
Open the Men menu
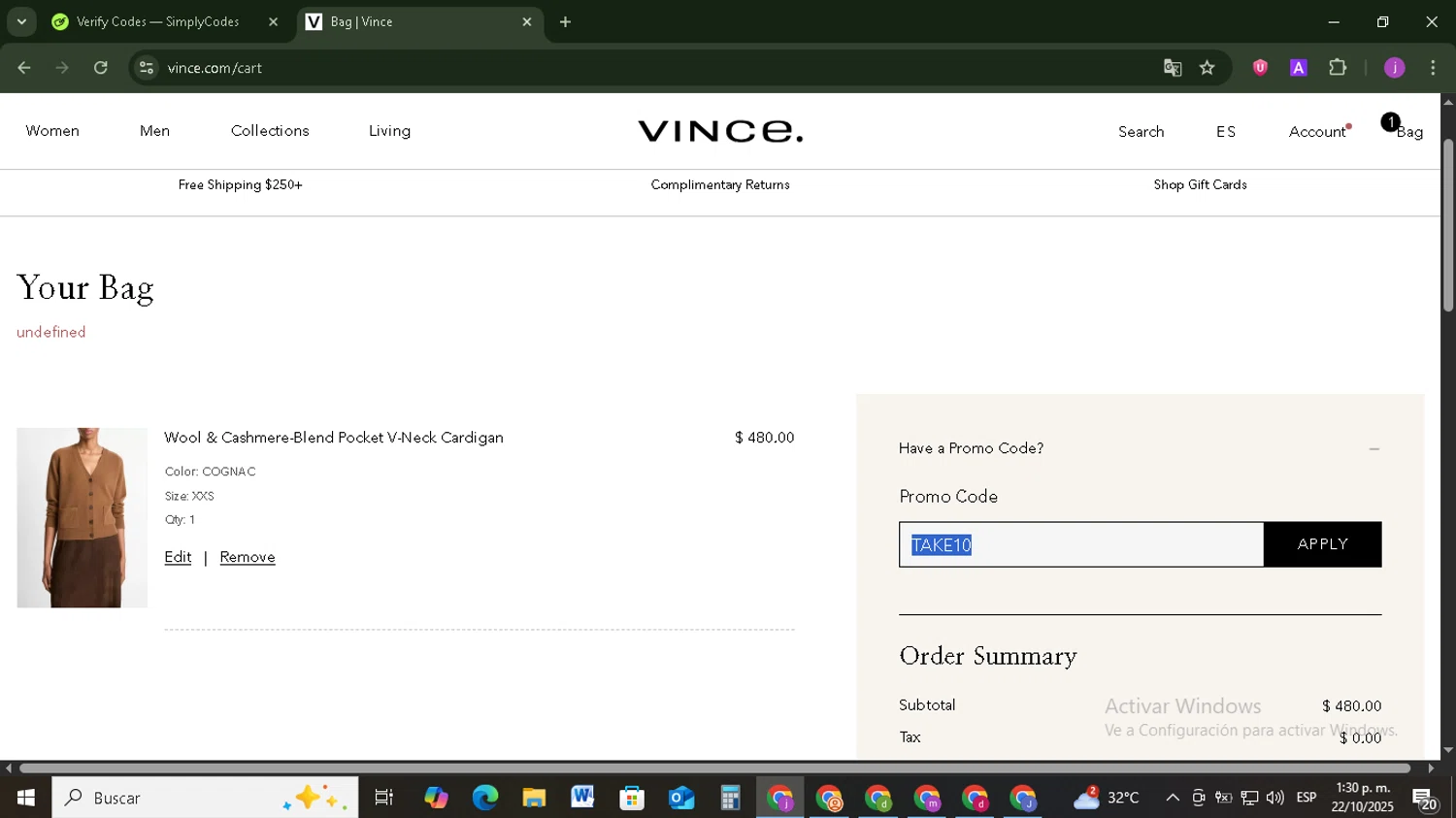point(154,131)
